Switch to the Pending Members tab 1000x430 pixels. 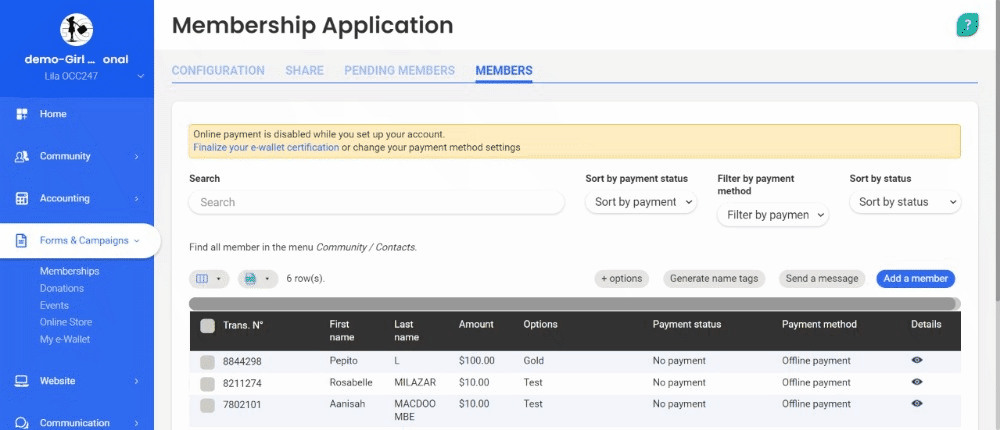[x=399, y=71]
